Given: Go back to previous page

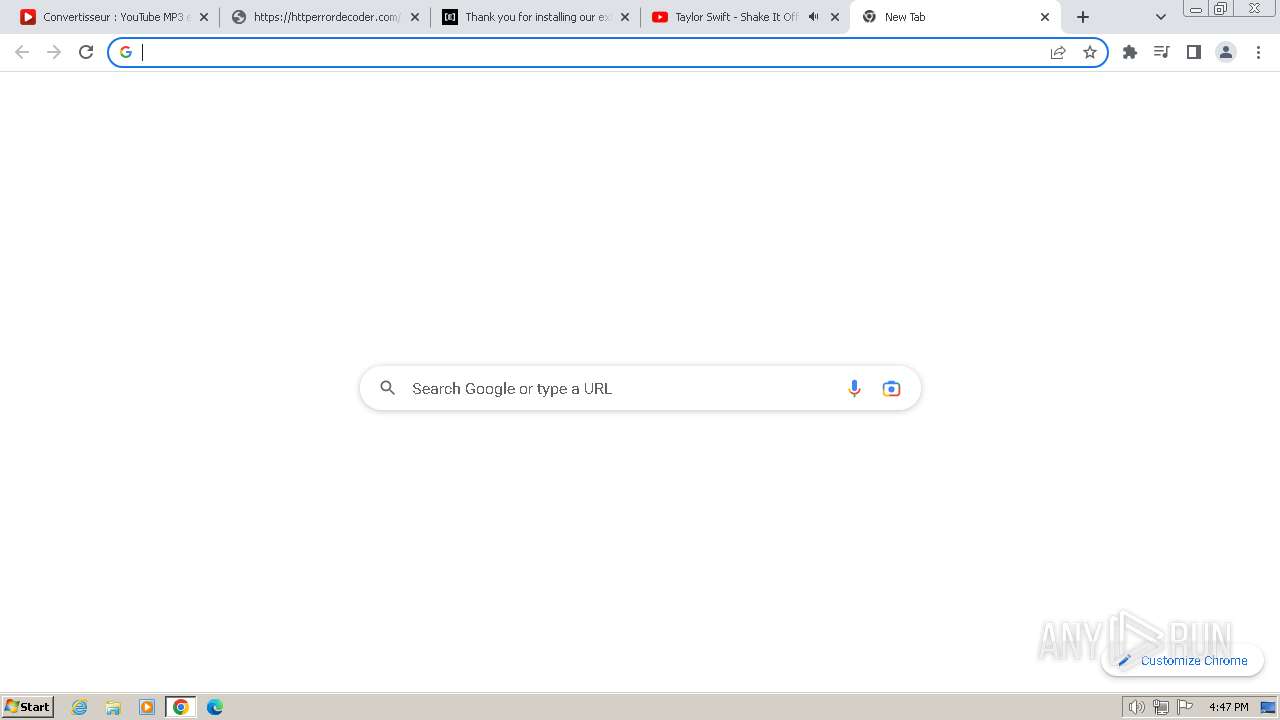Looking at the screenshot, I should pos(22,52).
